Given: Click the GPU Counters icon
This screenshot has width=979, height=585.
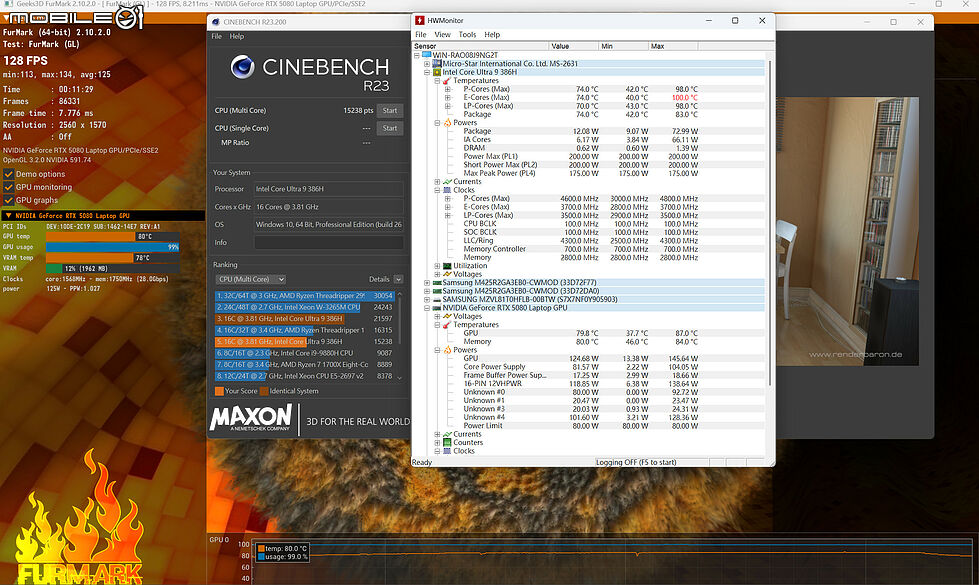Looking at the screenshot, I should [447, 443].
